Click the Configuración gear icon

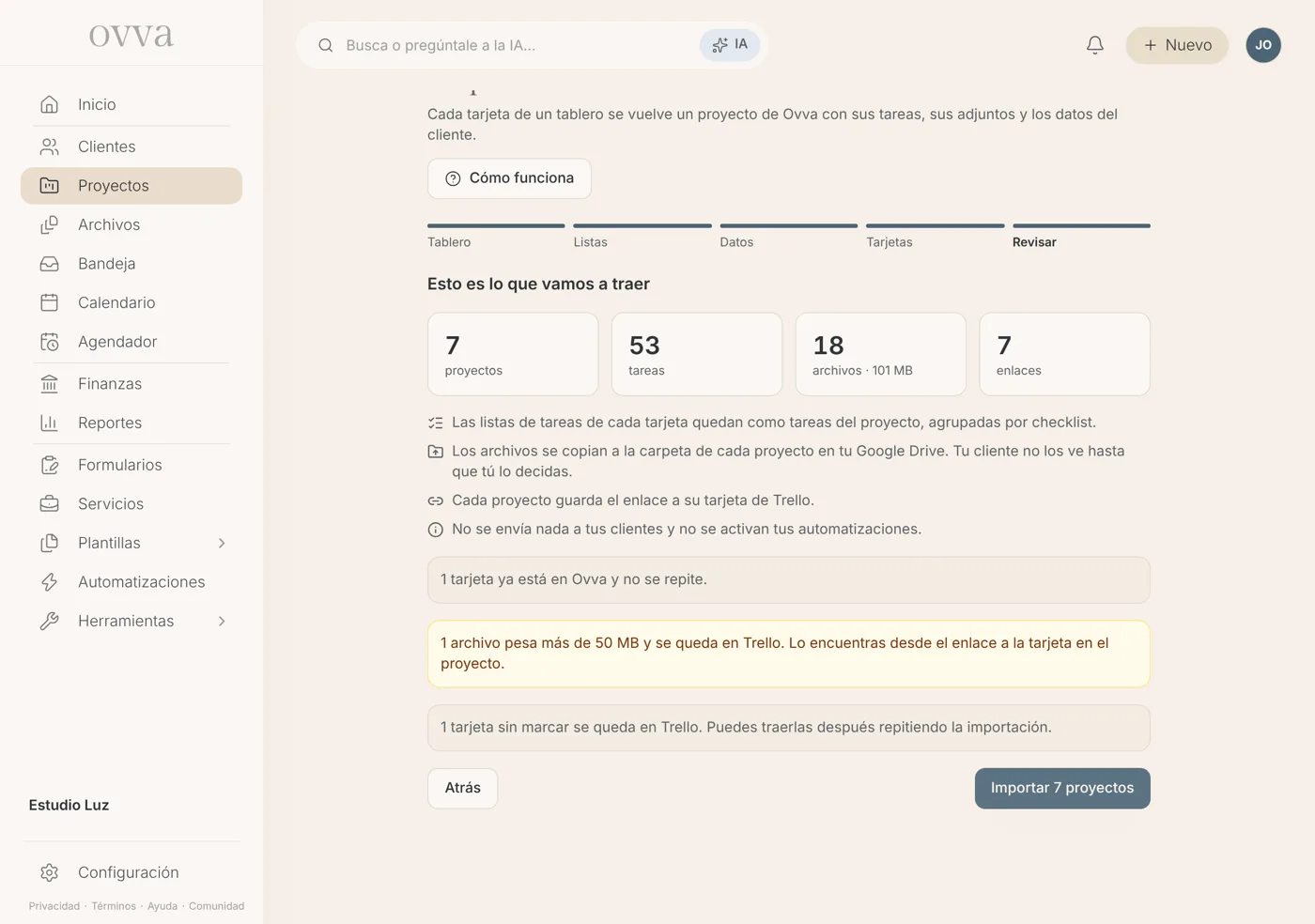pyautogui.click(x=50, y=872)
